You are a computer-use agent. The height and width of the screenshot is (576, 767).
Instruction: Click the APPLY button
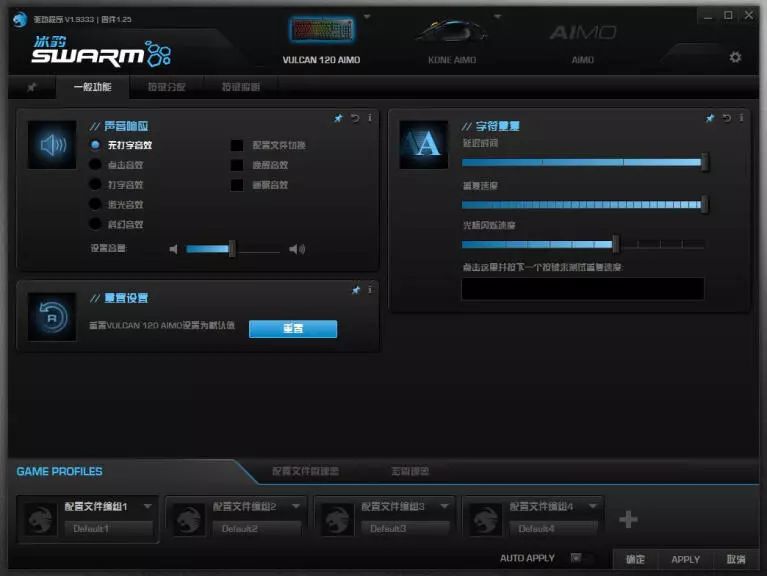pyautogui.click(x=685, y=559)
